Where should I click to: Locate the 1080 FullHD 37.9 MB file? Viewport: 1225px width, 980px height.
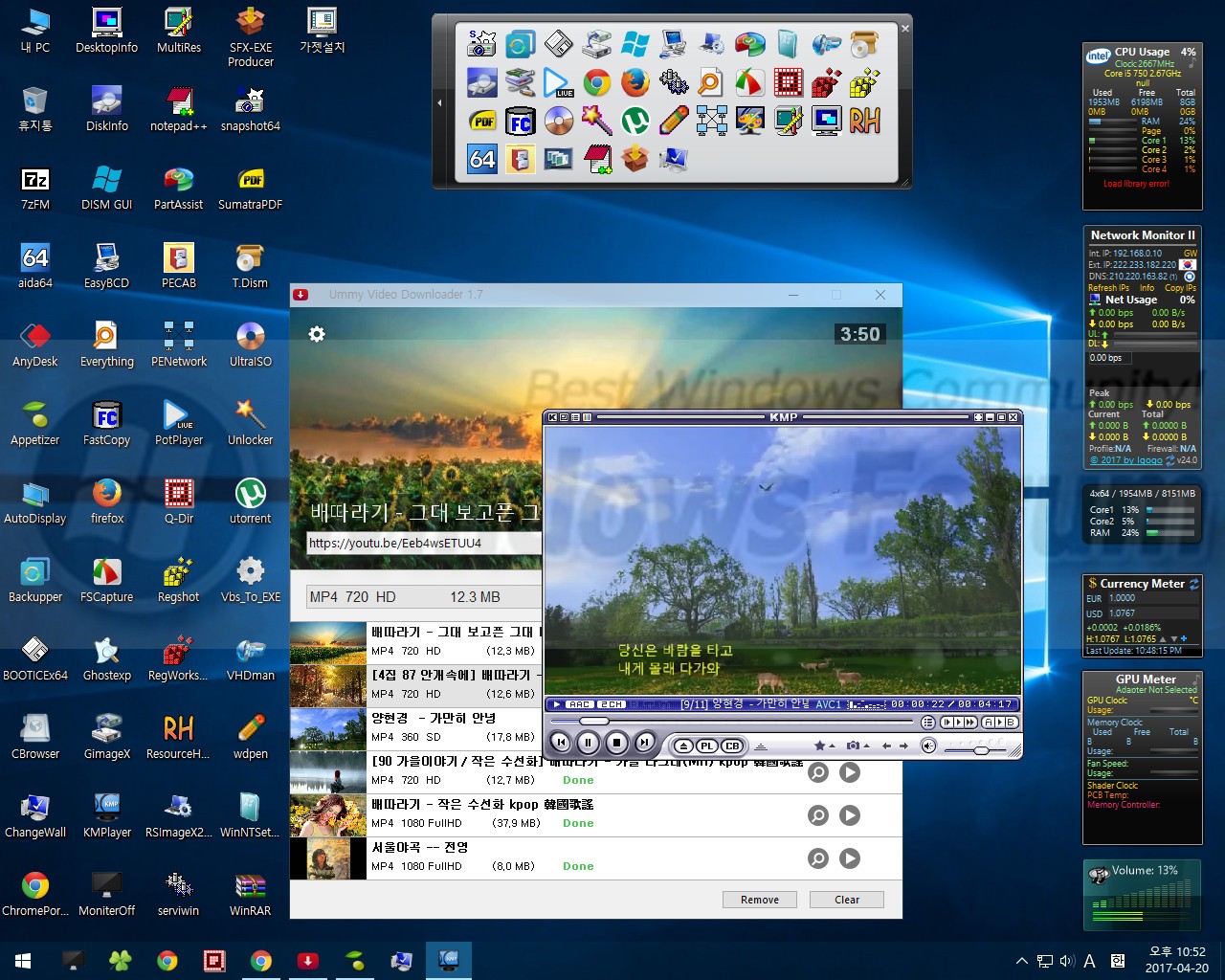point(818,815)
